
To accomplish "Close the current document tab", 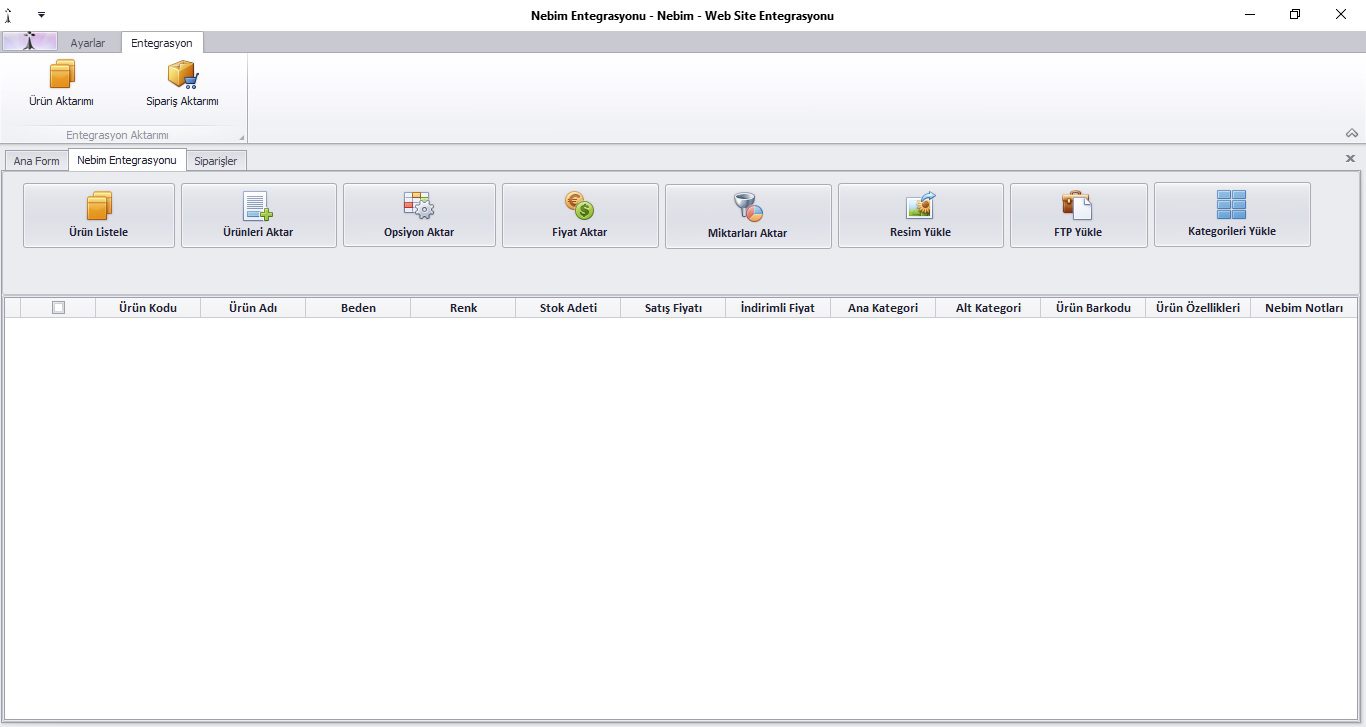I will coord(1350,159).
